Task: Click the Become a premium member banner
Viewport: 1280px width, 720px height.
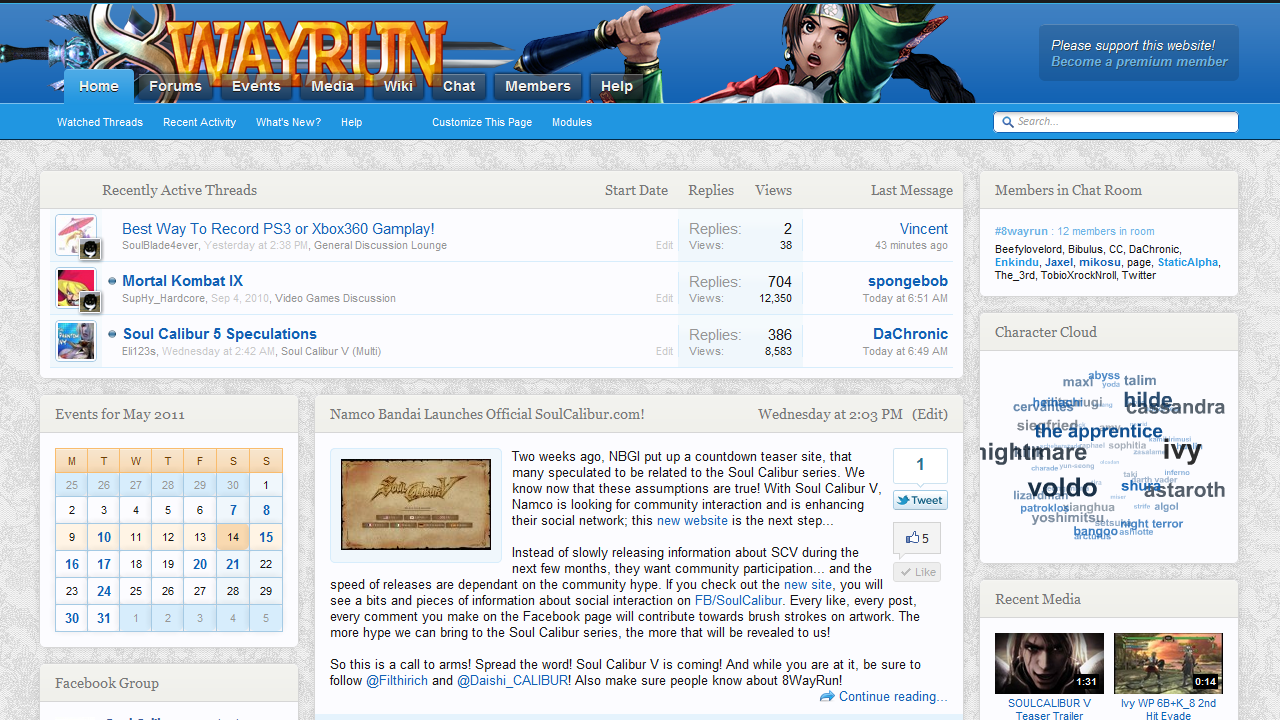Action: pyautogui.click(x=1139, y=53)
